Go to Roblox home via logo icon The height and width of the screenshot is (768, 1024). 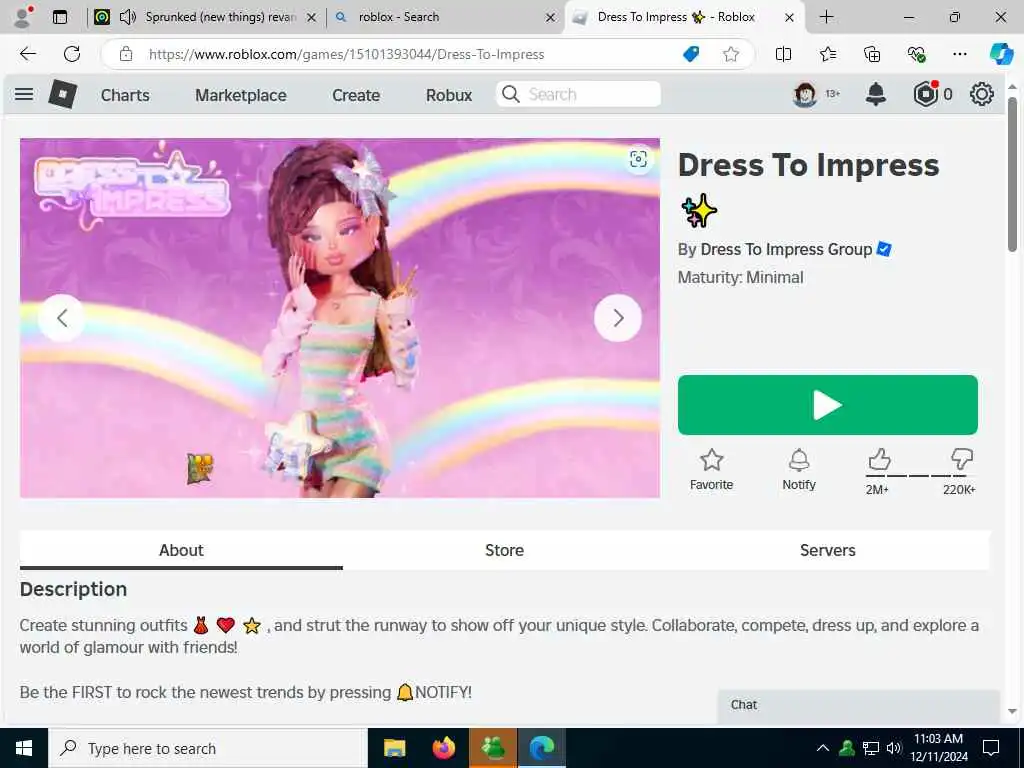pyautogui.click(x=63, y=94)
